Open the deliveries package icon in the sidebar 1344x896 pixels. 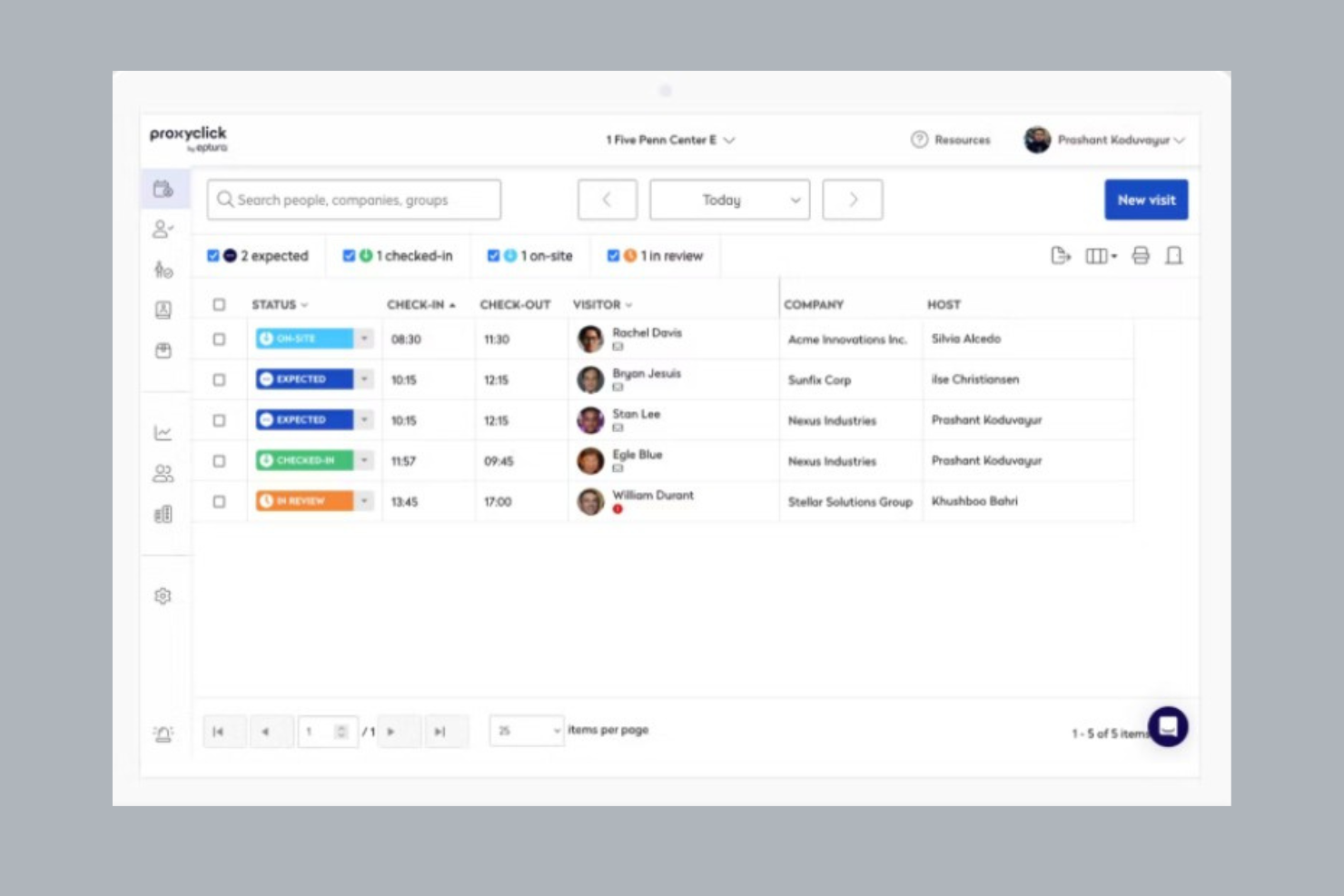pos(163,350)
